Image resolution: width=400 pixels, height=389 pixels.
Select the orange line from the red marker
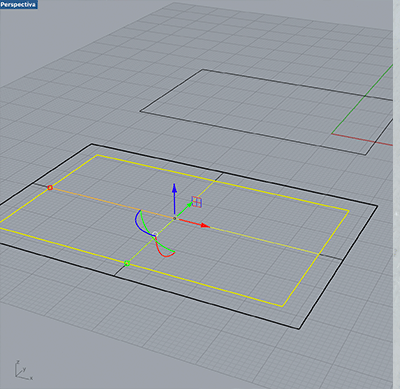(x=112, y=203)
